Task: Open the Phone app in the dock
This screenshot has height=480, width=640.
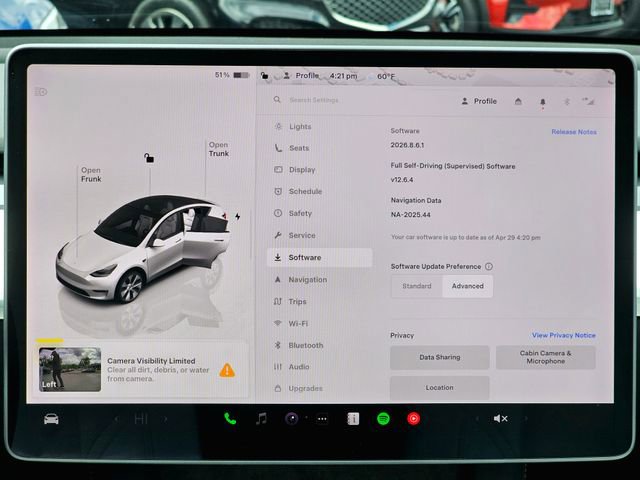Action: (x=230, y=419)
